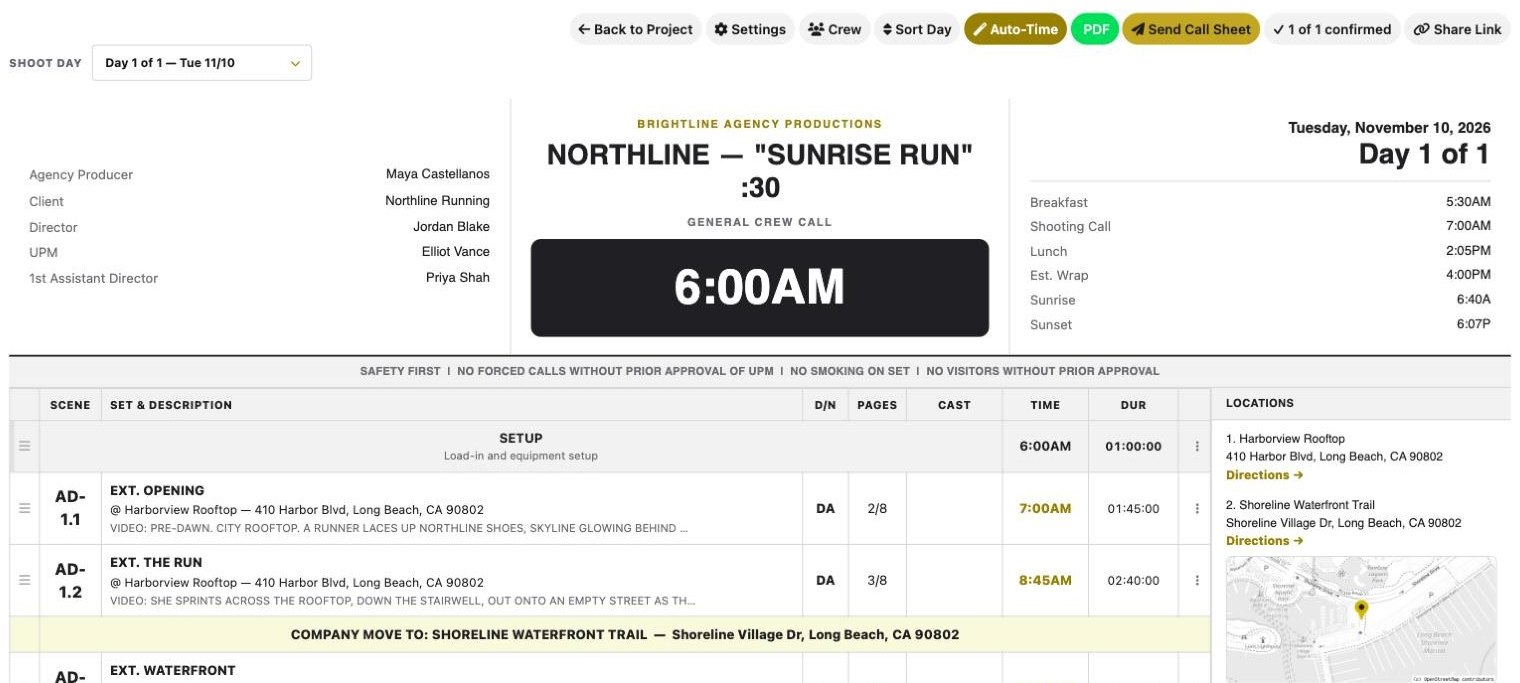This screenshot has height=683, width=1520.
Task: Click the 3/8 pages cell
Action: 877,581
